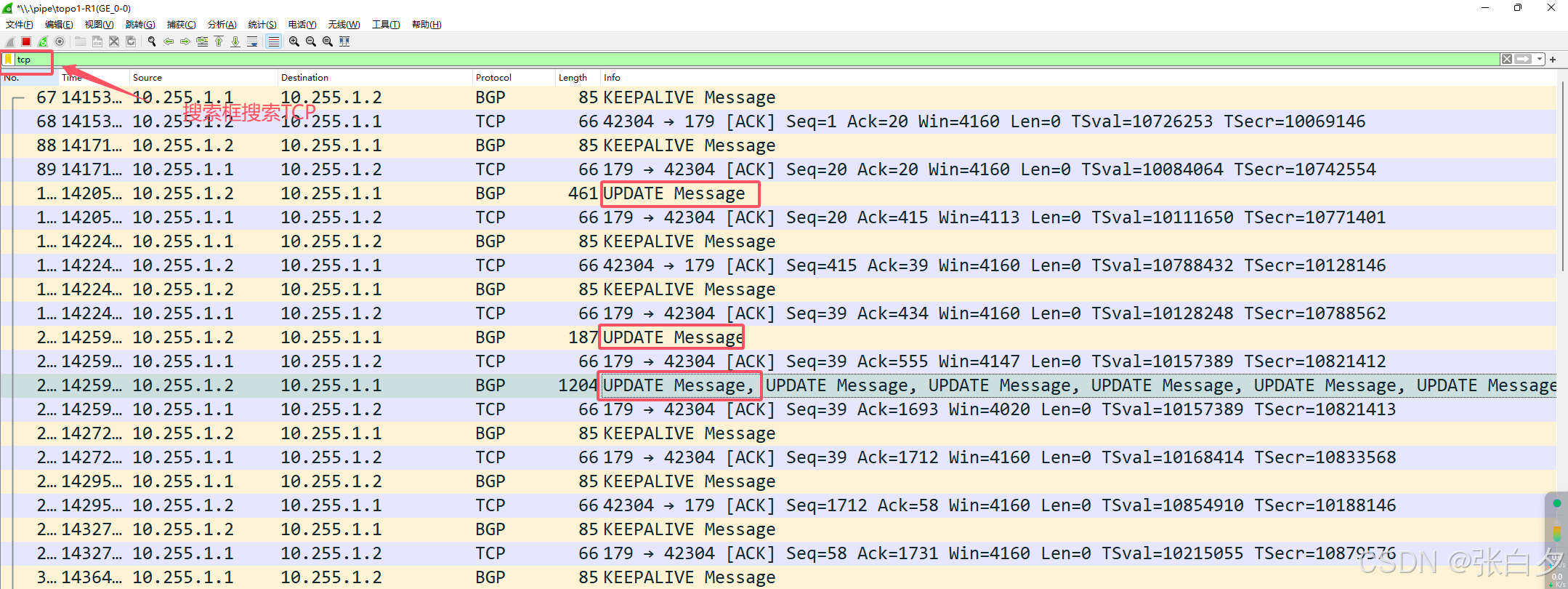Close this capture file with the X
The width and height of the screenshot is (1568, 589).
pos(114,41)
